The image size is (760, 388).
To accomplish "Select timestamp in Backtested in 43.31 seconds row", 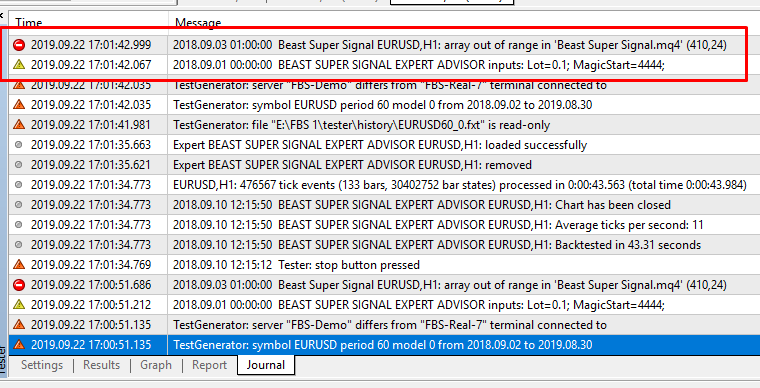I will (91, 245).
